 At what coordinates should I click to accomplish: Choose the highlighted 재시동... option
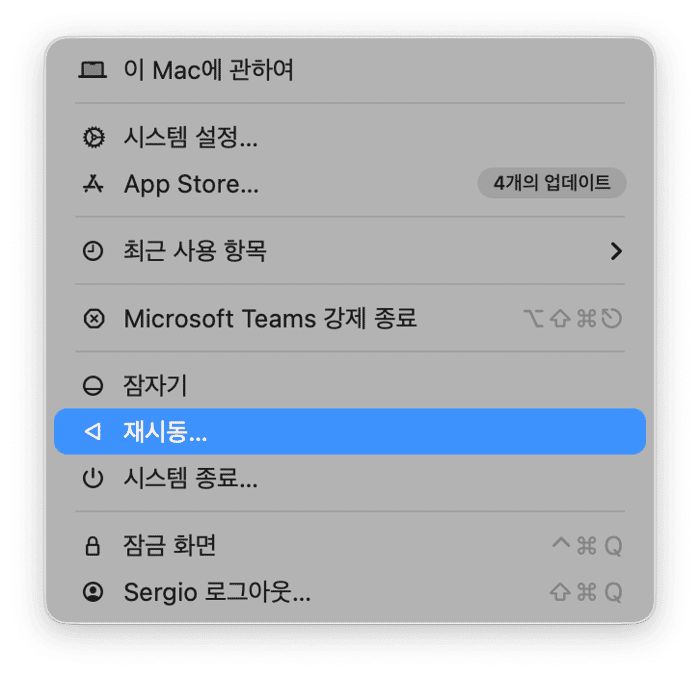tap(166, 432)
